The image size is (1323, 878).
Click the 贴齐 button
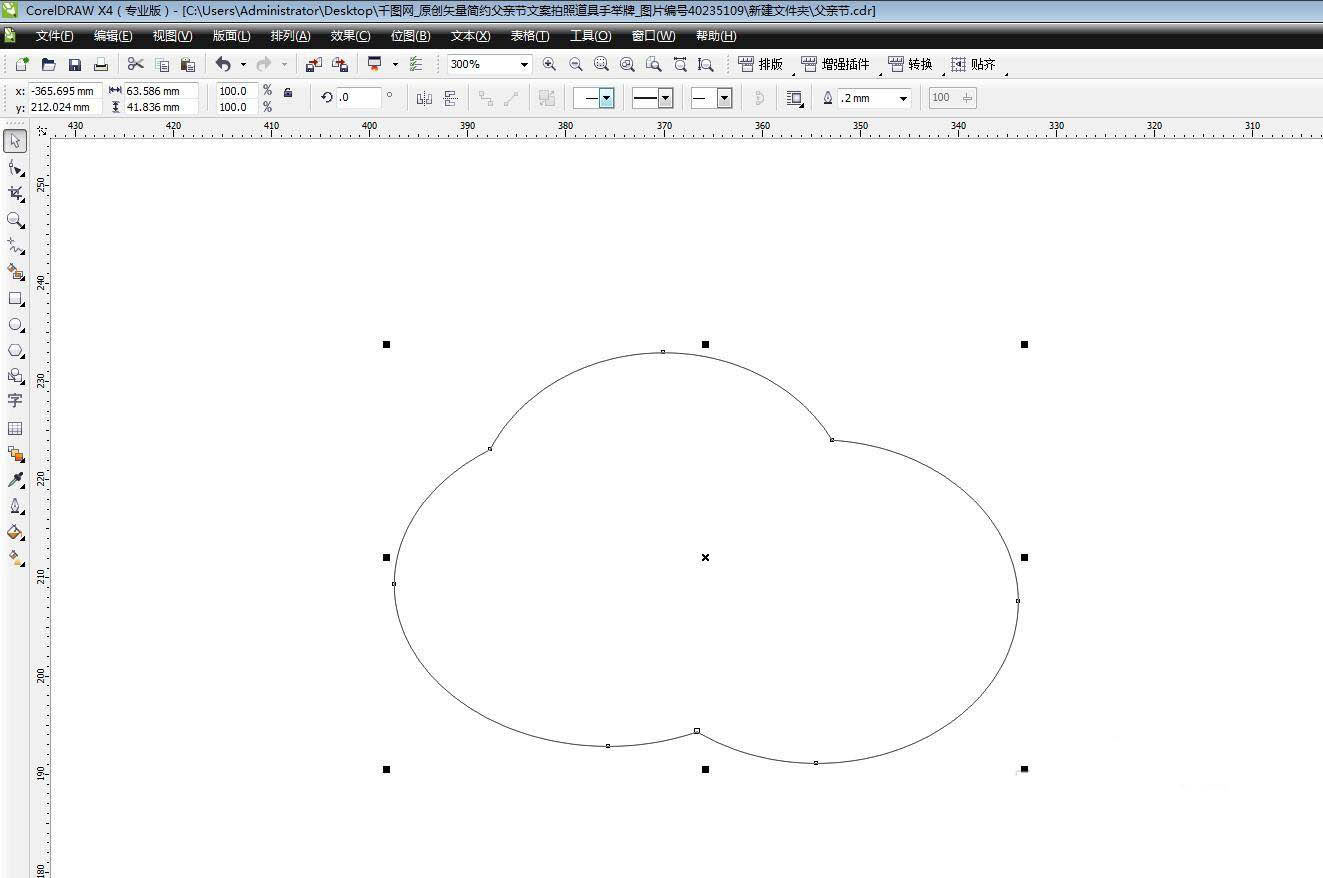(973, 64)
